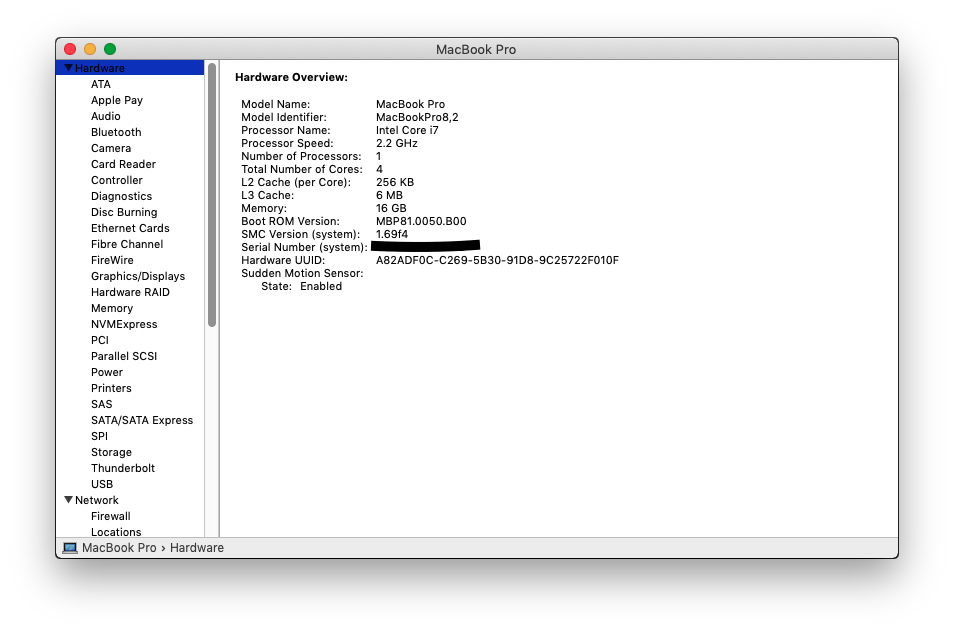Image resolution: width=954 pixels, height=632 pixels.
Task: Select Boot ROM Version MBP81.0050.B00
Action: (421, 221)
